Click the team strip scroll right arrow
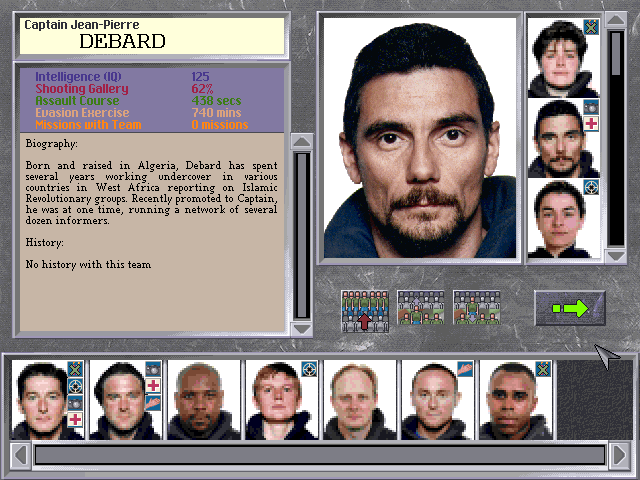Screen dimensions: 640x480 [x=619, y=455]
